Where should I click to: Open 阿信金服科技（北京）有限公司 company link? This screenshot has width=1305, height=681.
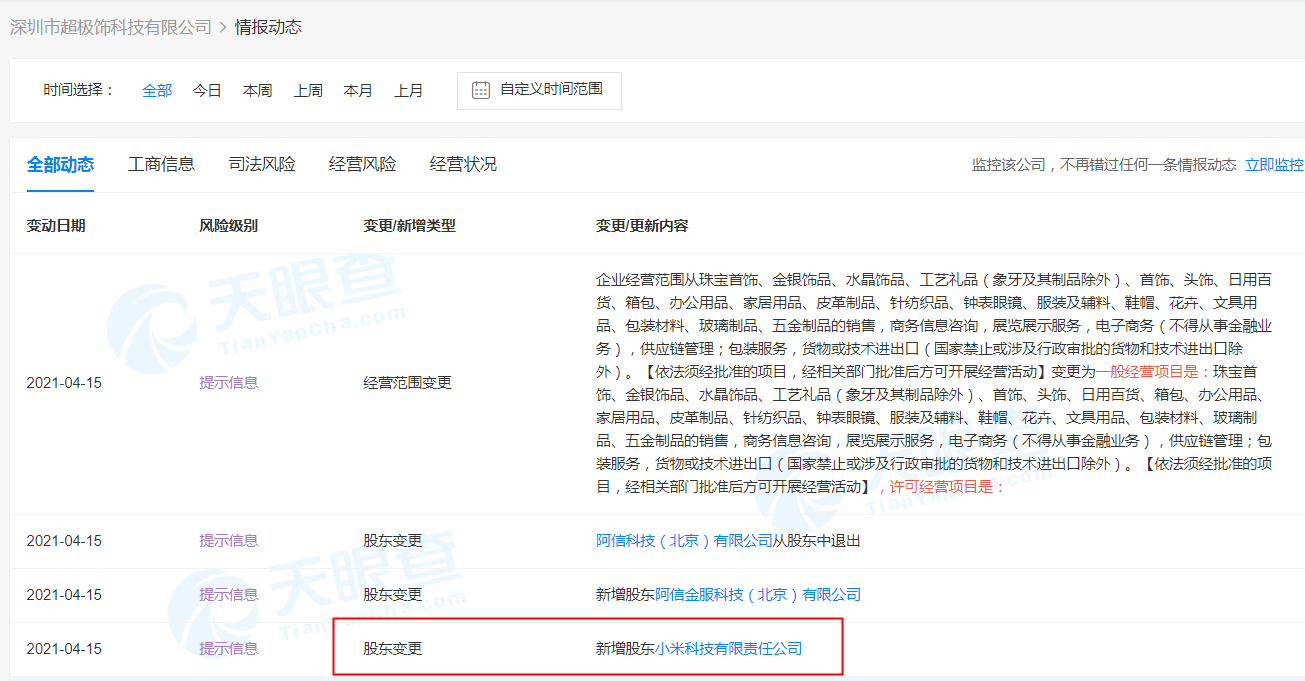pyautogui.click(x=758, y=595)
